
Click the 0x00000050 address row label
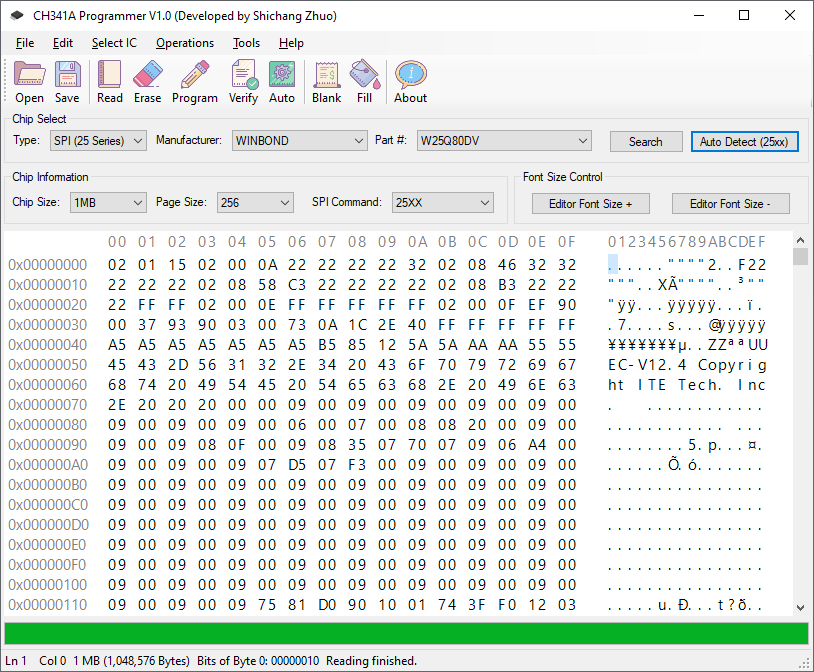(48, 365)
